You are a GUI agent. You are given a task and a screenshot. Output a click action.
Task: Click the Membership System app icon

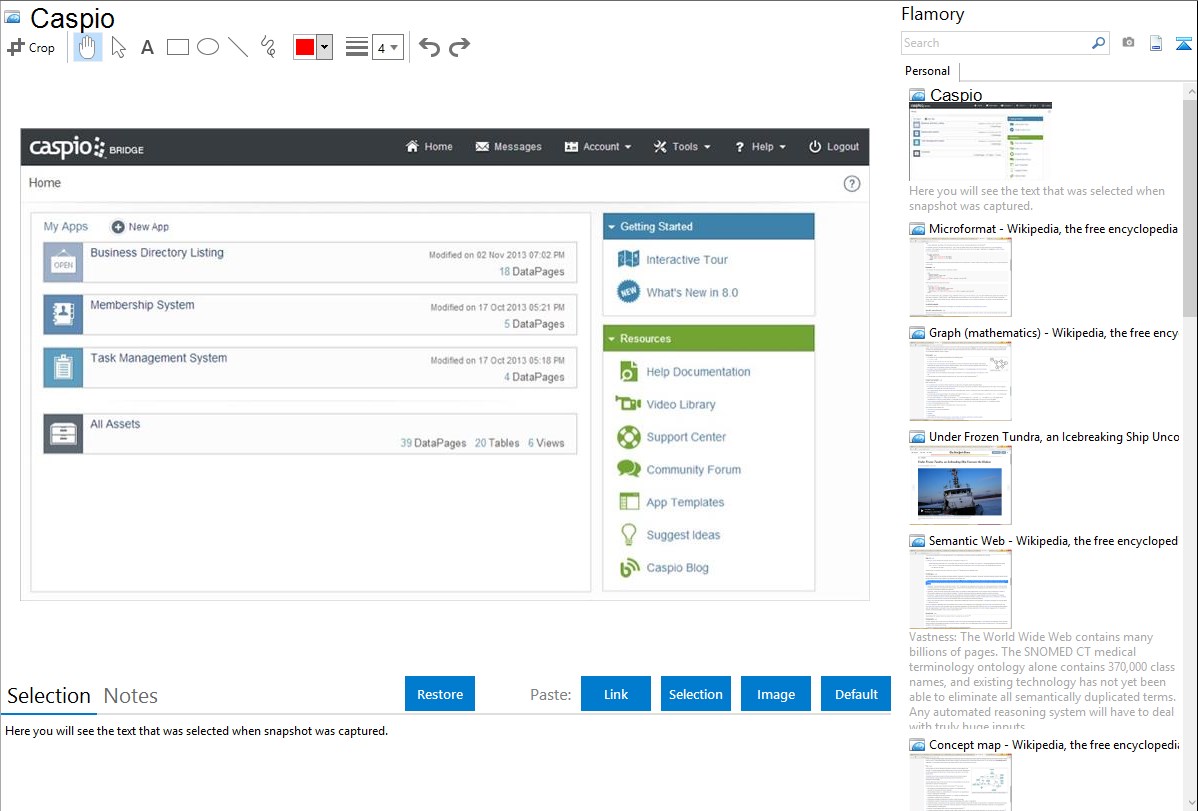click(63, 314)
